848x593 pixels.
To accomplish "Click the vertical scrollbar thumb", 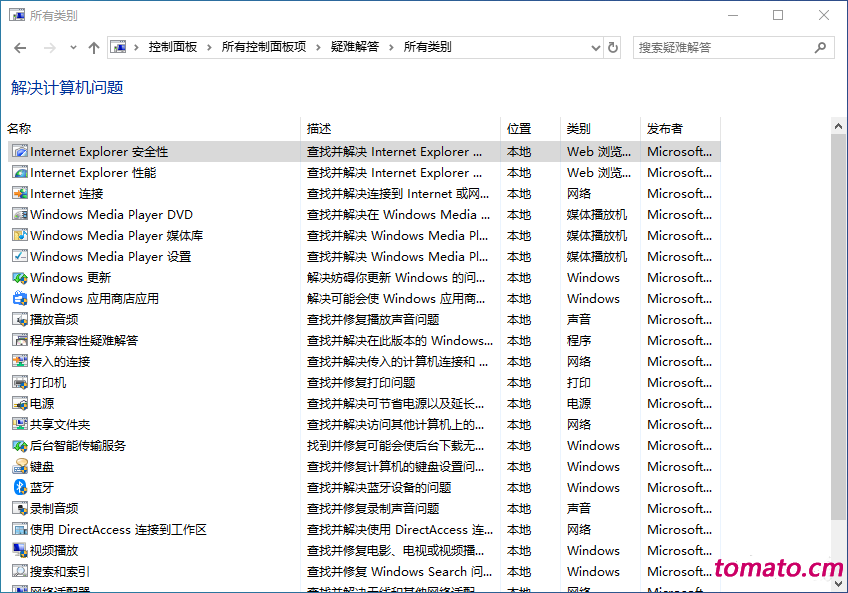I will [x=838, y=325].
